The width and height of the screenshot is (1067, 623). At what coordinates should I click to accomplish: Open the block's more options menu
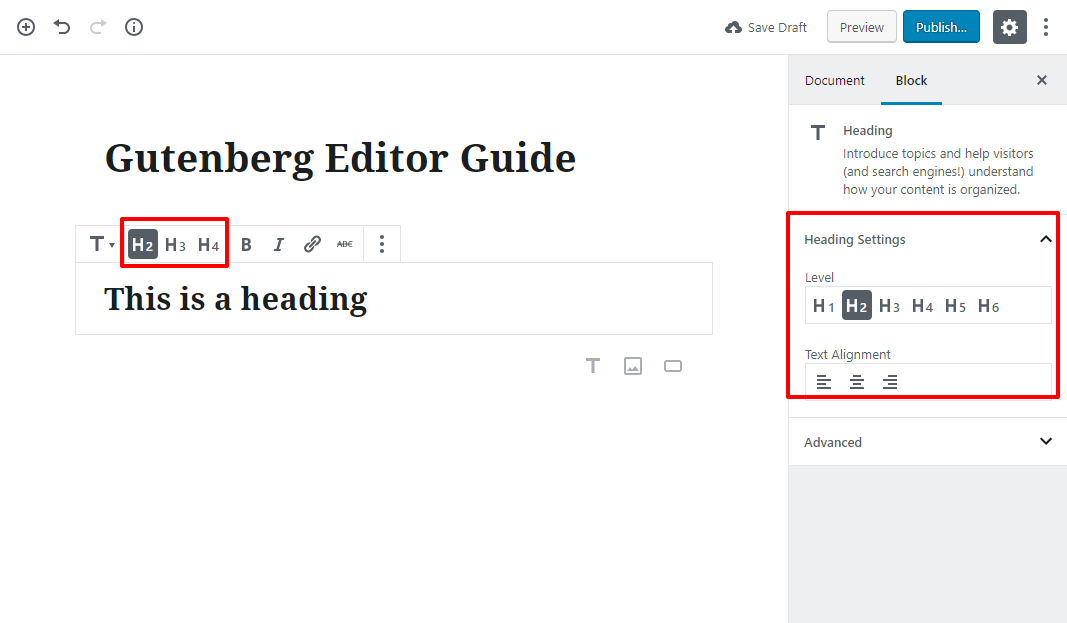pyautogui.click(x=382, y=244)
